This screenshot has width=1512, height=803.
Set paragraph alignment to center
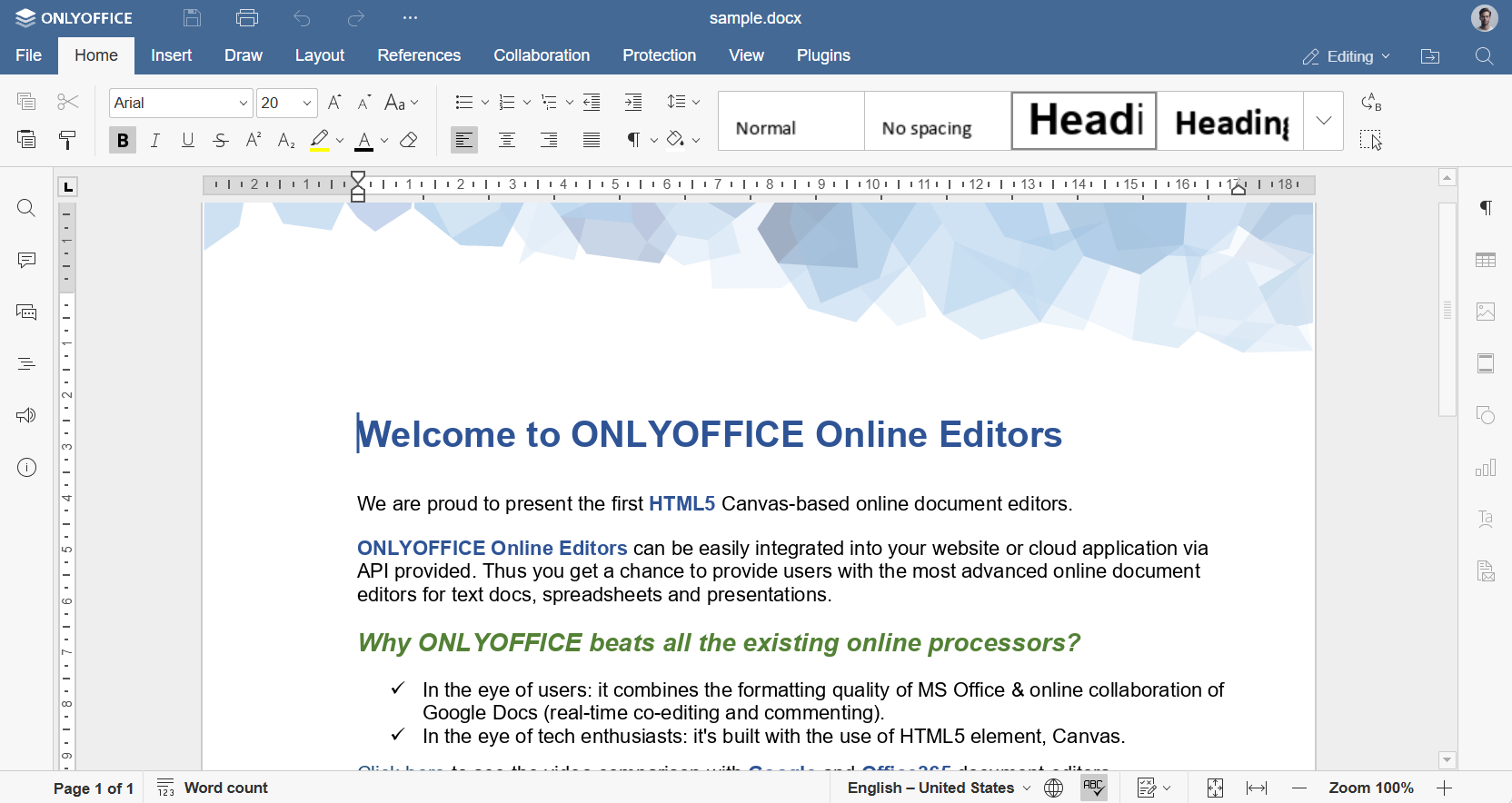[x=507, y=140]
